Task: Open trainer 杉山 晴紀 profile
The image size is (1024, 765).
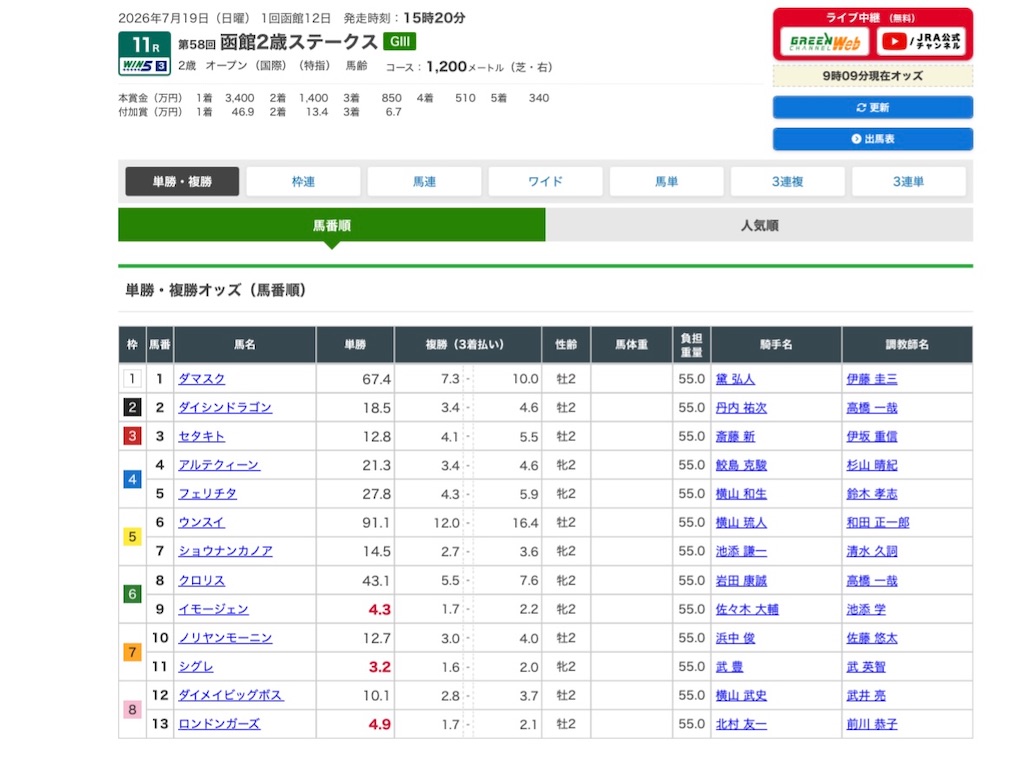Action: coord(872,465)
